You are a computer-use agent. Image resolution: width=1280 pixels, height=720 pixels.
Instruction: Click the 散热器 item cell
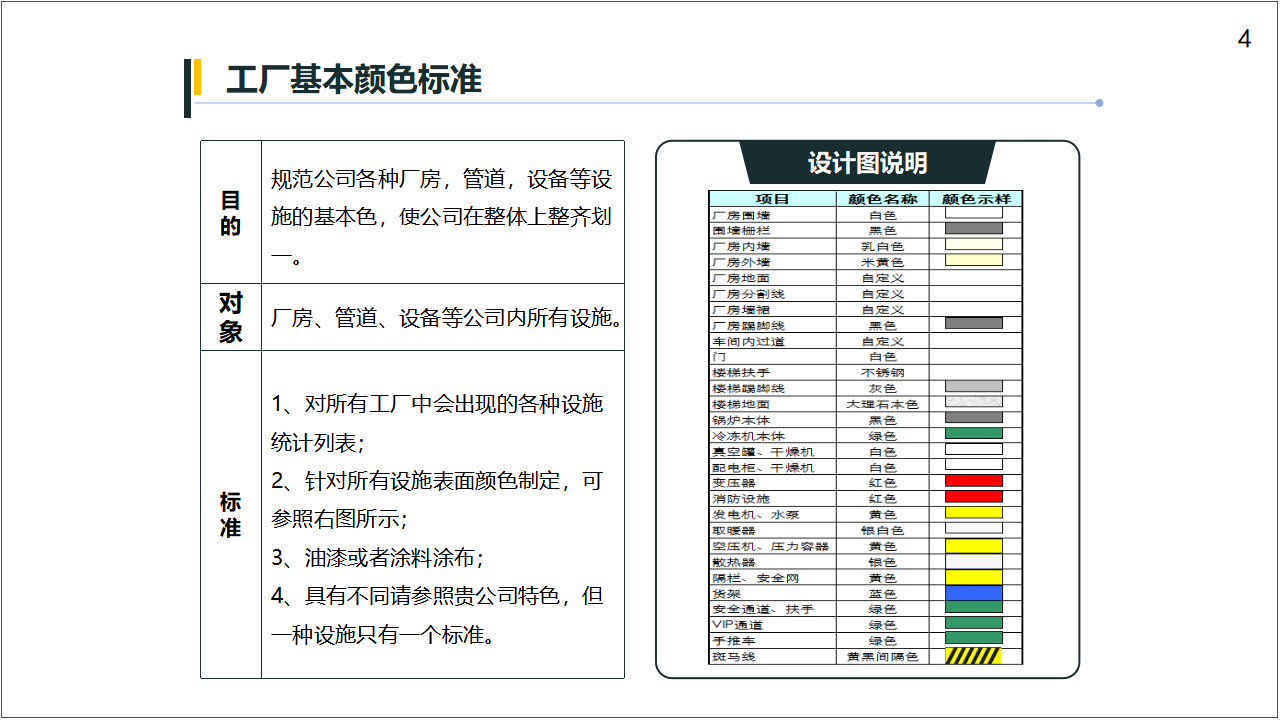point(772,562)
